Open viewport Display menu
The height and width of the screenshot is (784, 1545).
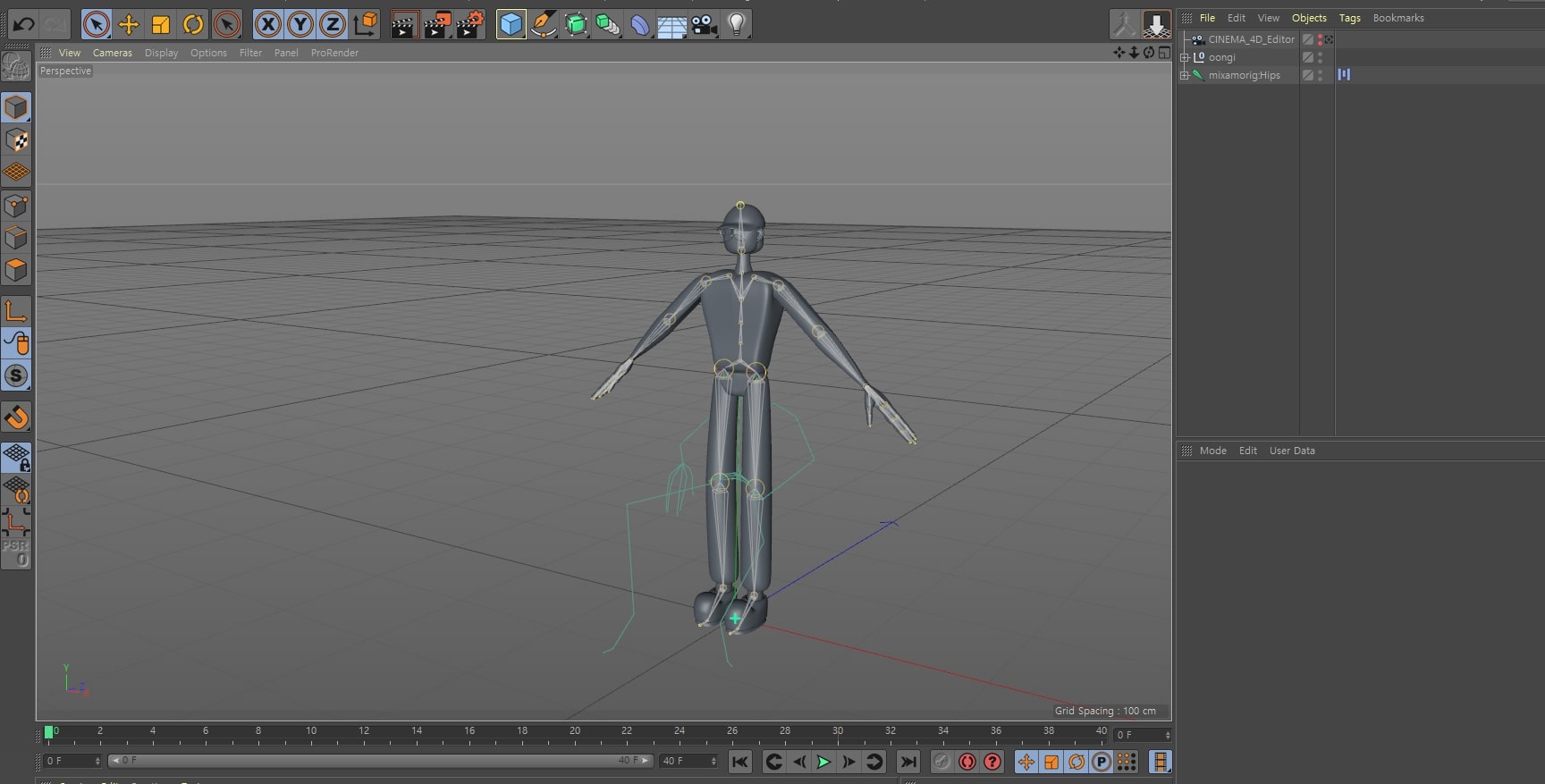[x=162, y=53]
